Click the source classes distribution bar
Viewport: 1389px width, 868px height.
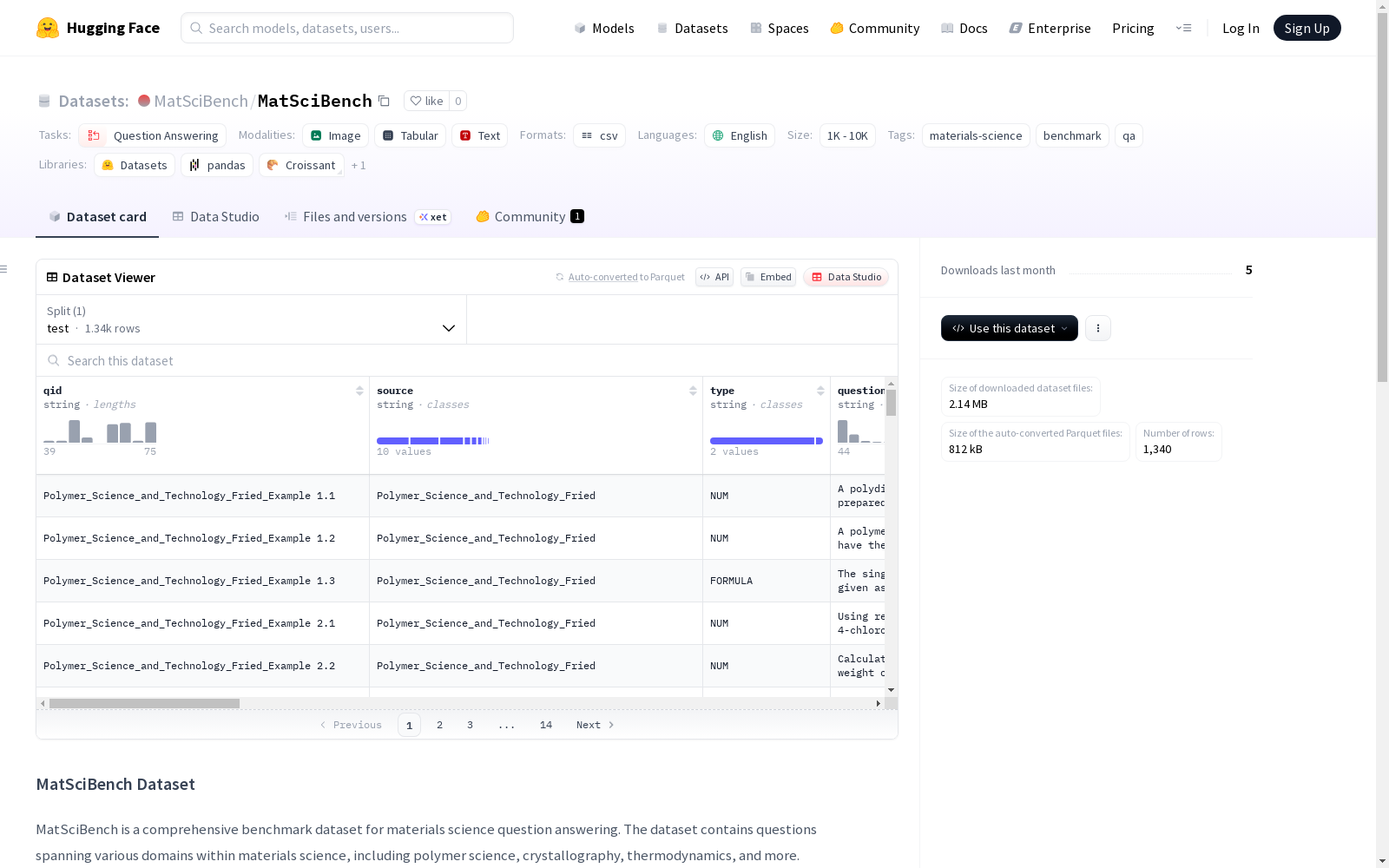click(433, 441)
